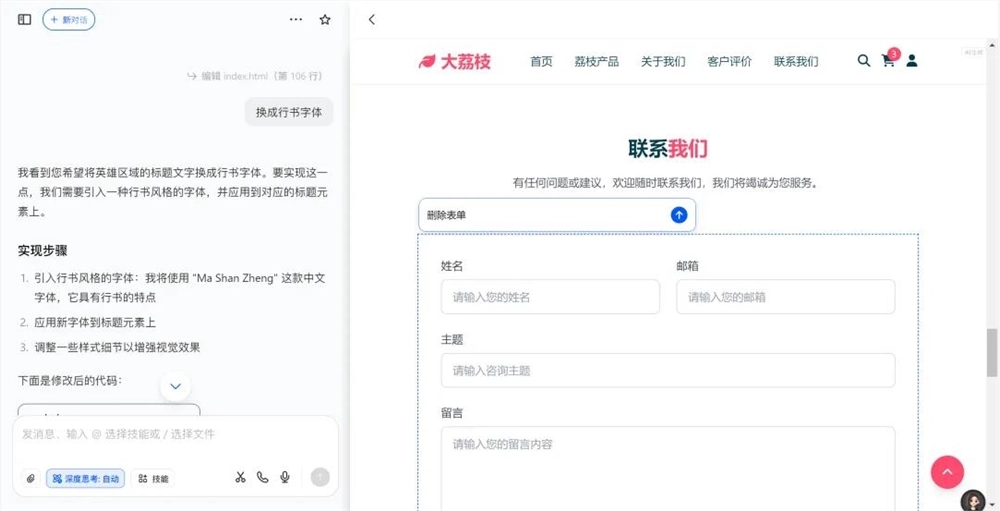This screenshot has width=1000, height=511.
Task: Open the three-dot more options menu
Action: point(296,20)
